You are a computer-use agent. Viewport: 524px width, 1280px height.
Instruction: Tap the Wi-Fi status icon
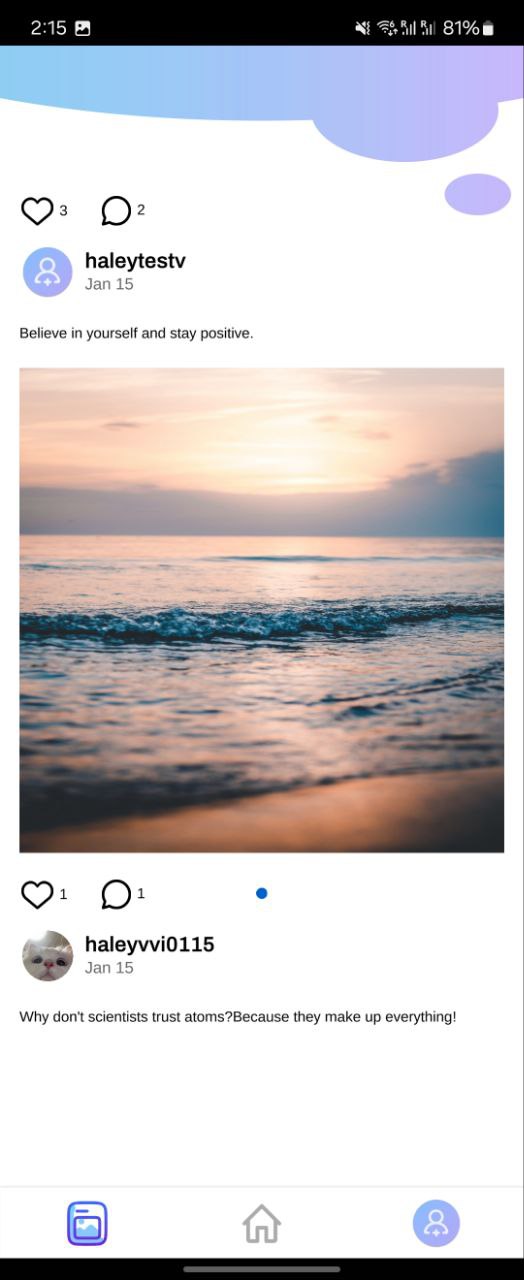[x=387, y=28]
